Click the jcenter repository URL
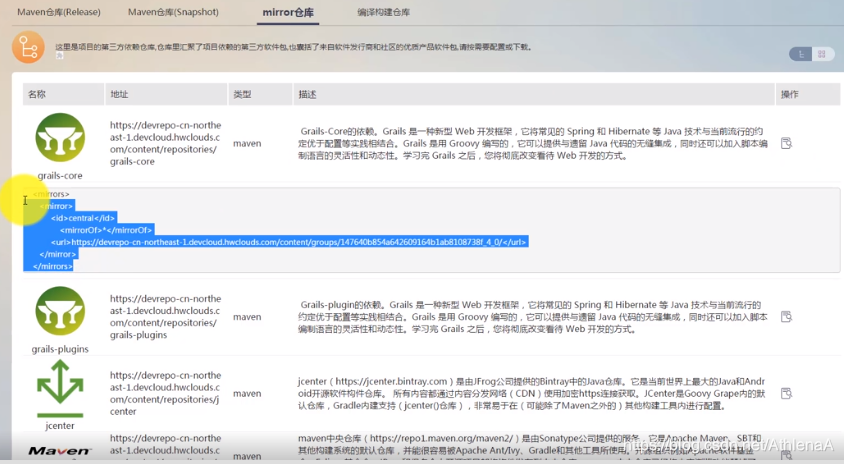 165,393
